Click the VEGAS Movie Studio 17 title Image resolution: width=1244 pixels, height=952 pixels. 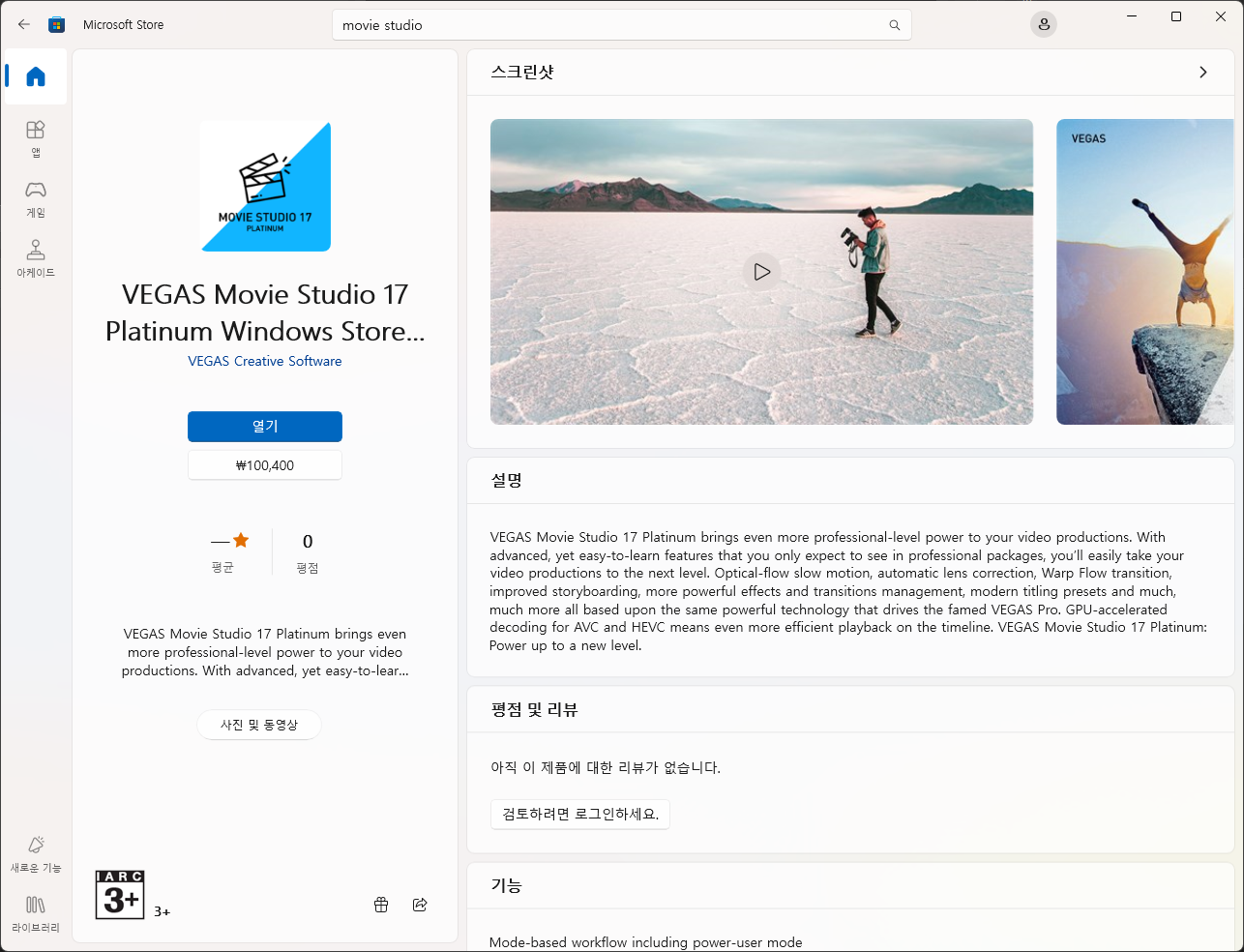(x=265, y=312)
